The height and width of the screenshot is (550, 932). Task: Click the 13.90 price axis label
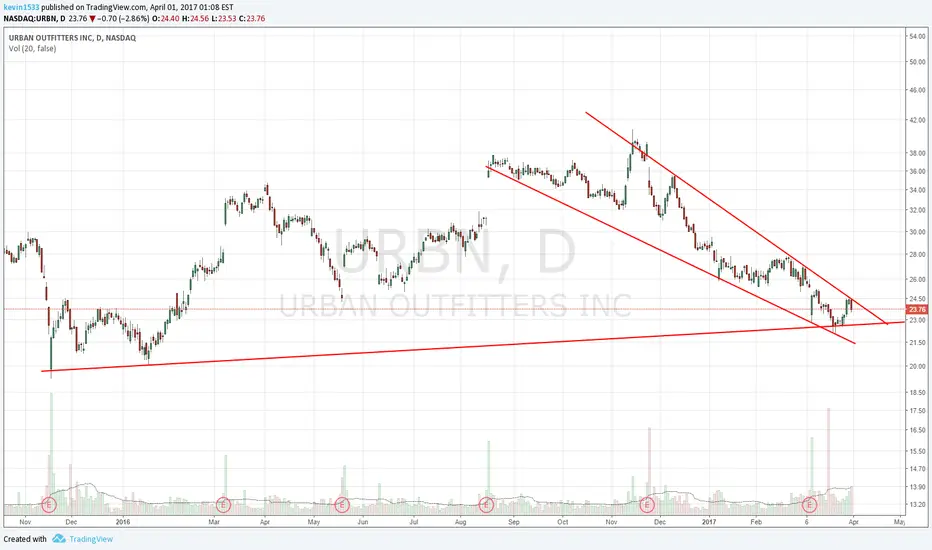(x=917, y=487)
